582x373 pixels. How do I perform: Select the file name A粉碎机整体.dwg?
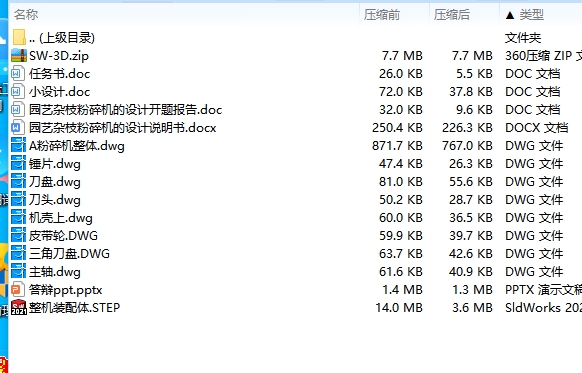(77, 146)
